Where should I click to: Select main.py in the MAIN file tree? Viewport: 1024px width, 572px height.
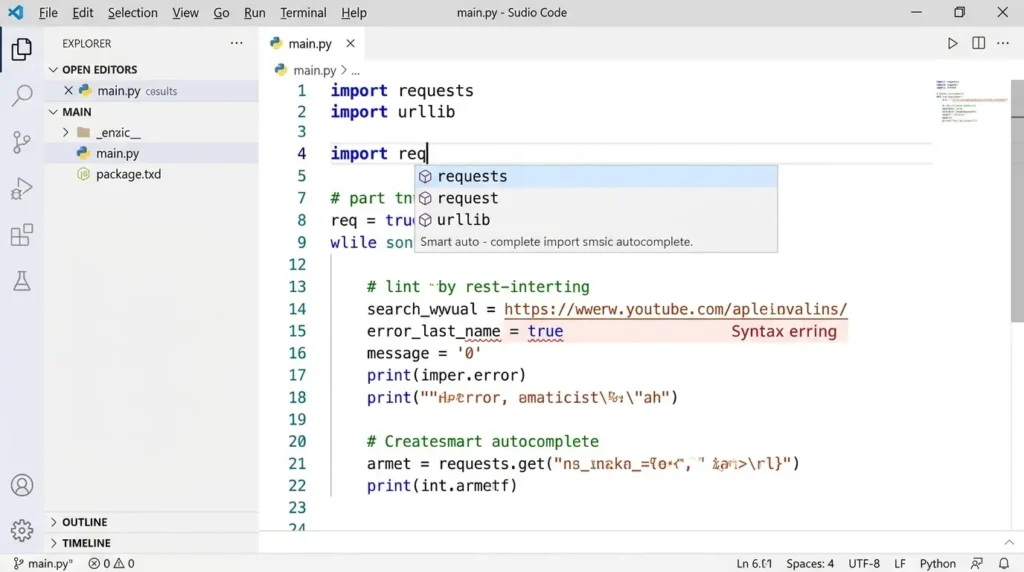point(152,153)
